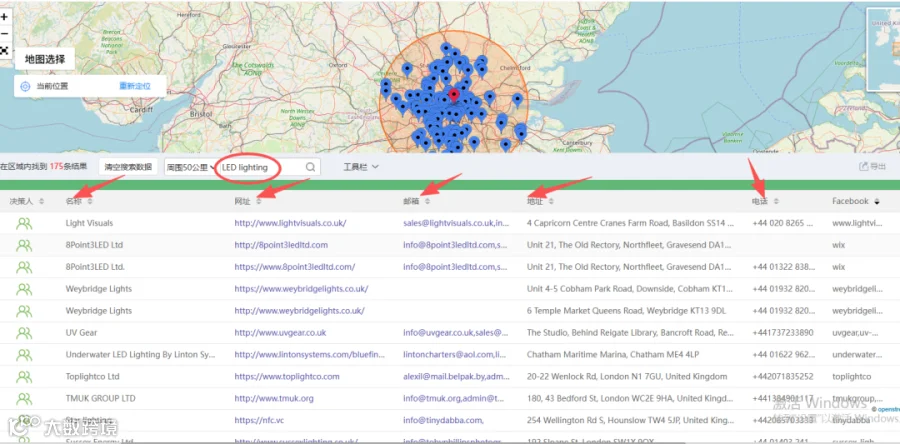
Task: Click info@tinydabba.com email
Action: pos(443,420)
